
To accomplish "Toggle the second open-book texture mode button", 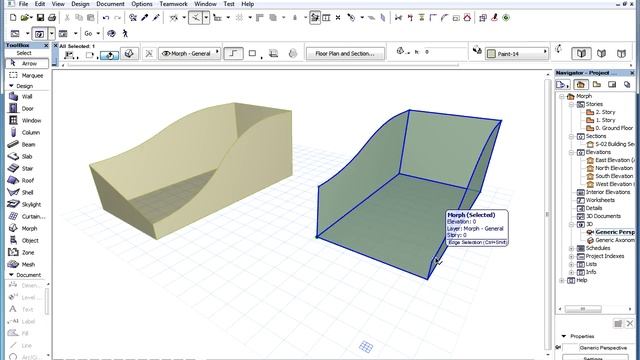I will [x=601, y=53].
